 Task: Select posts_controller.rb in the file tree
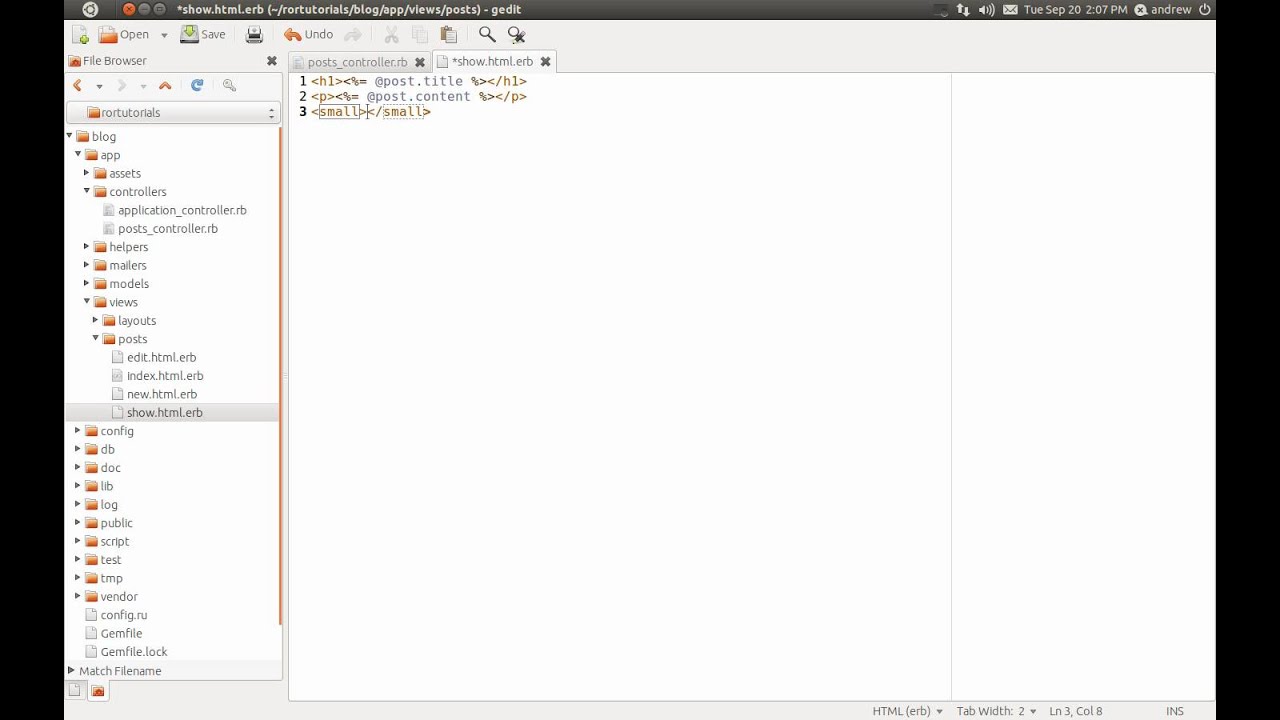[x=167, y=229]
